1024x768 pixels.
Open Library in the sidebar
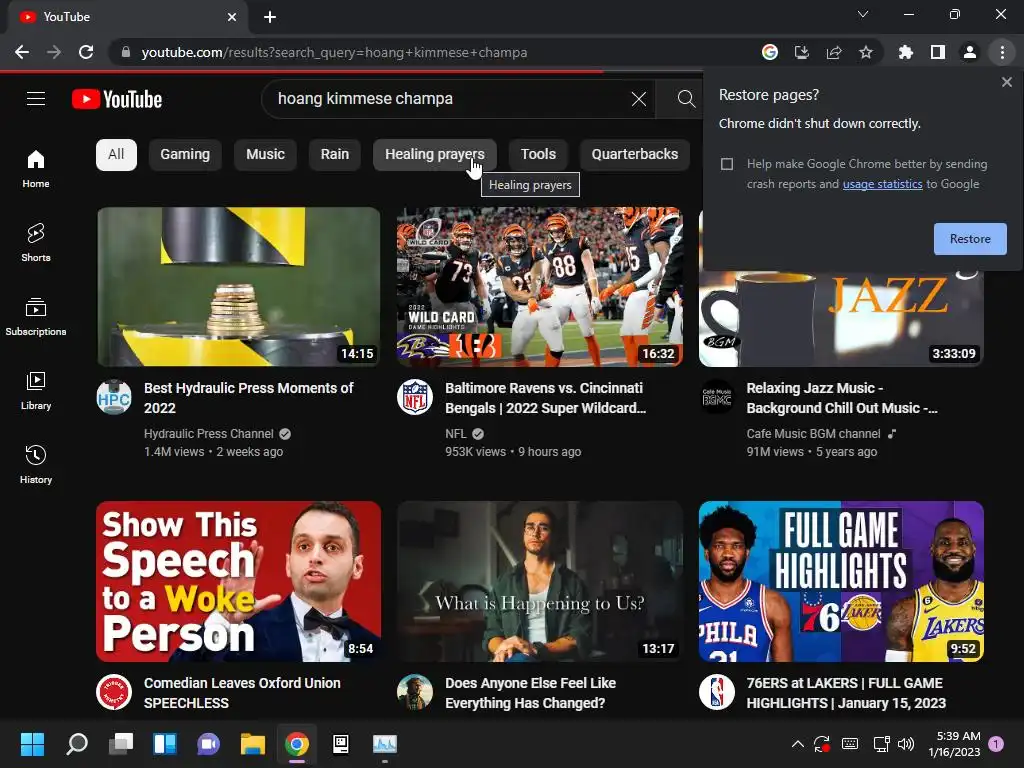[x=36, y=391]
